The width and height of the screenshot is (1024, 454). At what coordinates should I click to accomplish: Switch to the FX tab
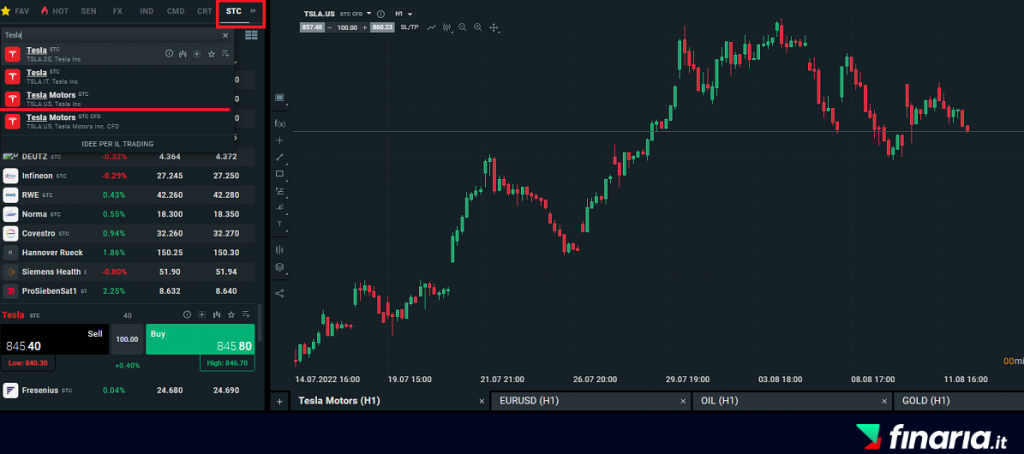[x=118, y=11]
